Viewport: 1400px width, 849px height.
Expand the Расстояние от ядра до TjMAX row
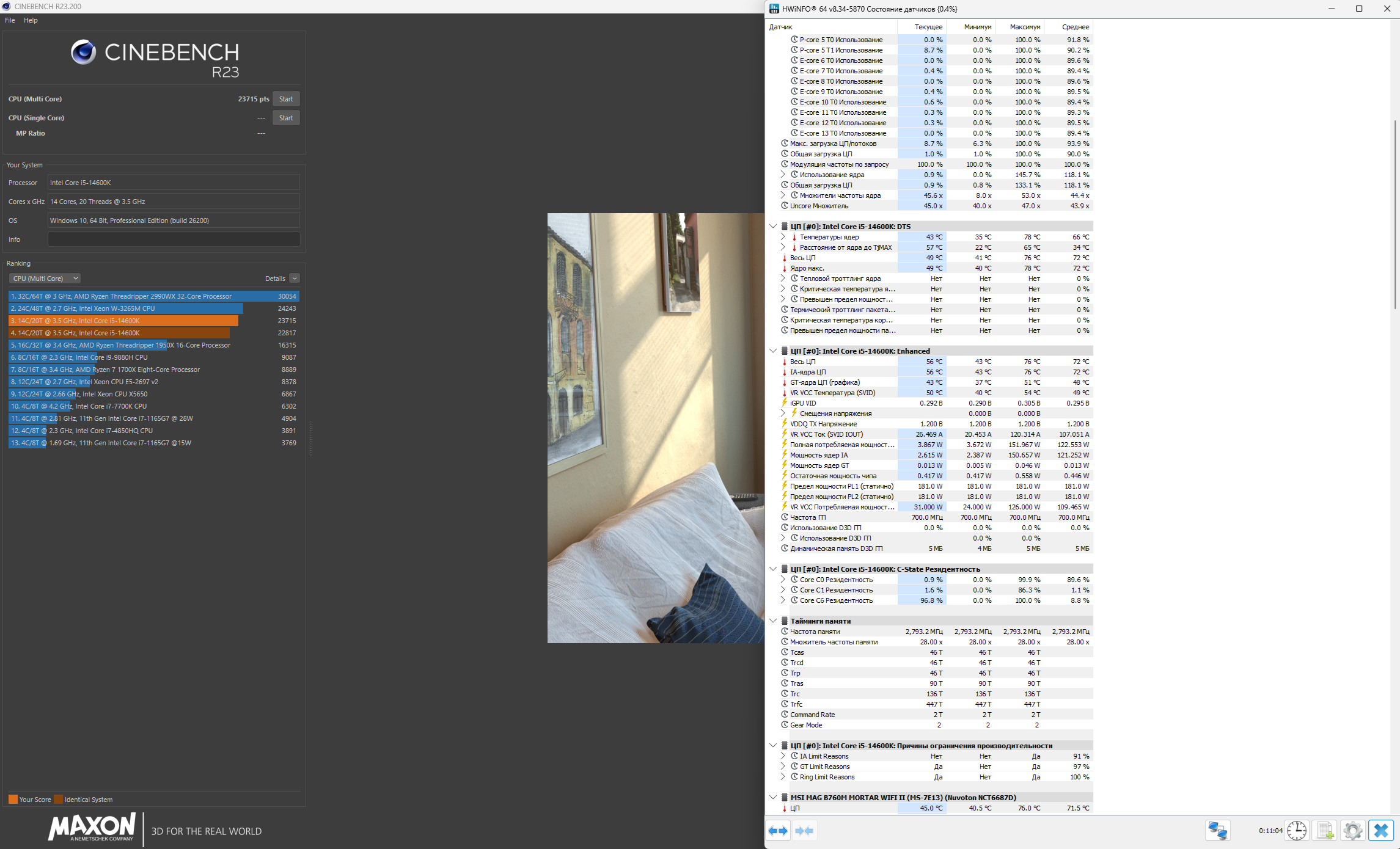783,247
